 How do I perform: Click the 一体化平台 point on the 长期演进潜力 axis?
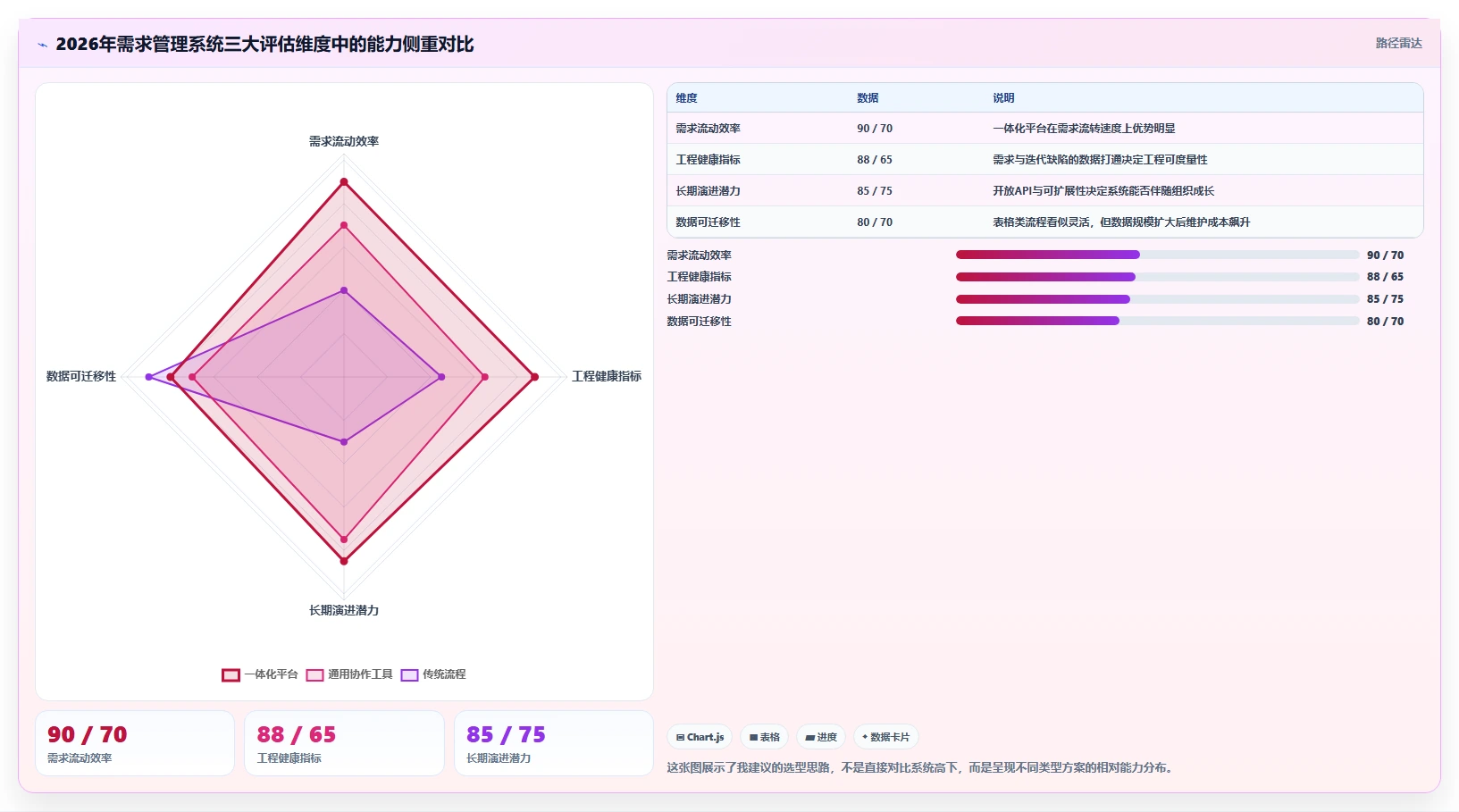tap(344, 561)
